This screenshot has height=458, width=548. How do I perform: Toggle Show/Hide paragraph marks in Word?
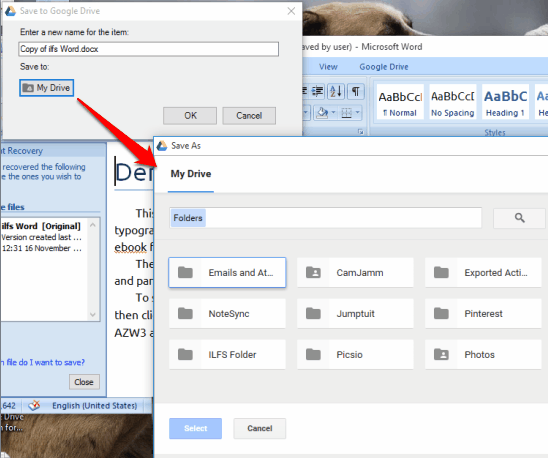(x=356, y=92)
